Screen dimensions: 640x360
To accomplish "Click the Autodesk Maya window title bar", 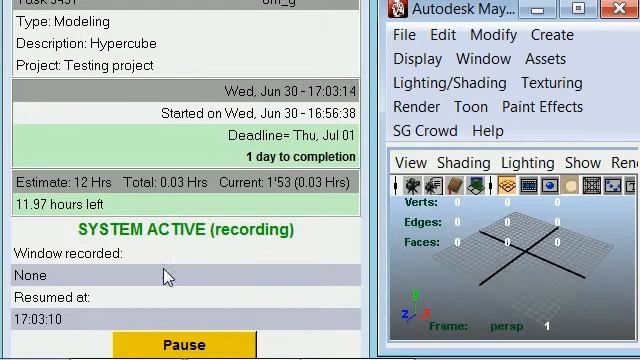I will point(463,9).
